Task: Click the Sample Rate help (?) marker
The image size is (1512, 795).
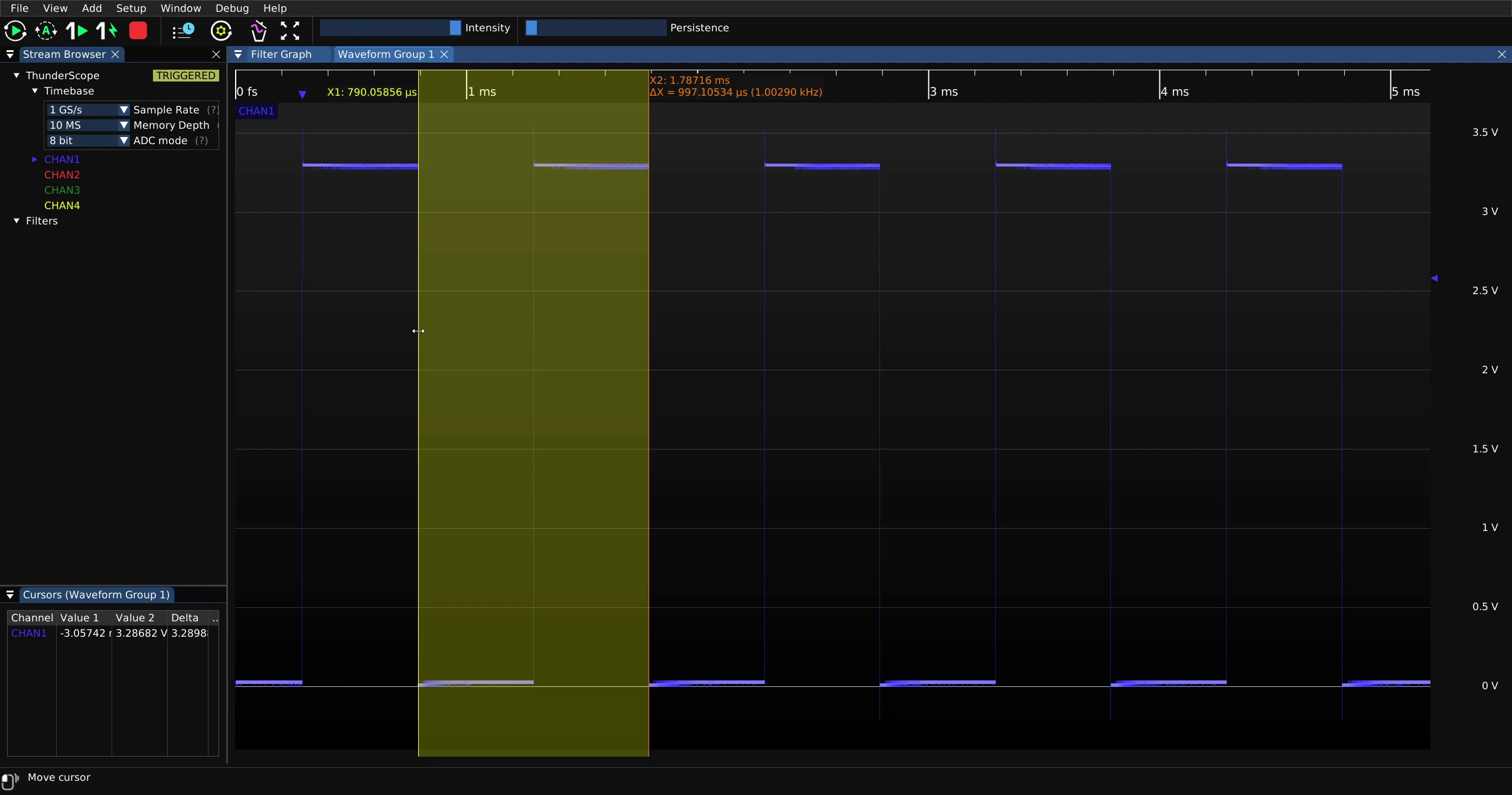Action: 213,110
